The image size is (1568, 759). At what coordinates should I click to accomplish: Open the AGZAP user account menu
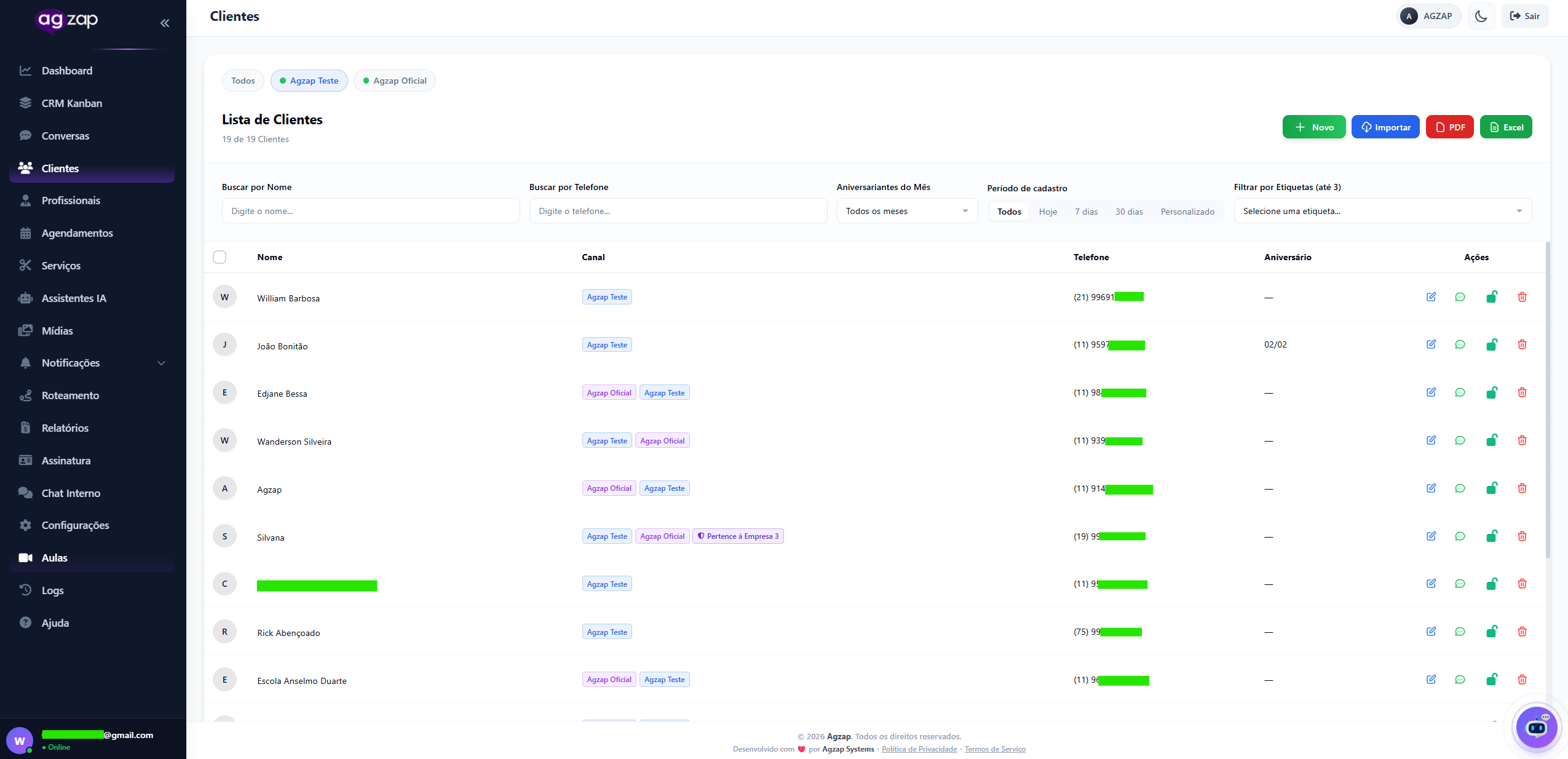[1428, 16]
